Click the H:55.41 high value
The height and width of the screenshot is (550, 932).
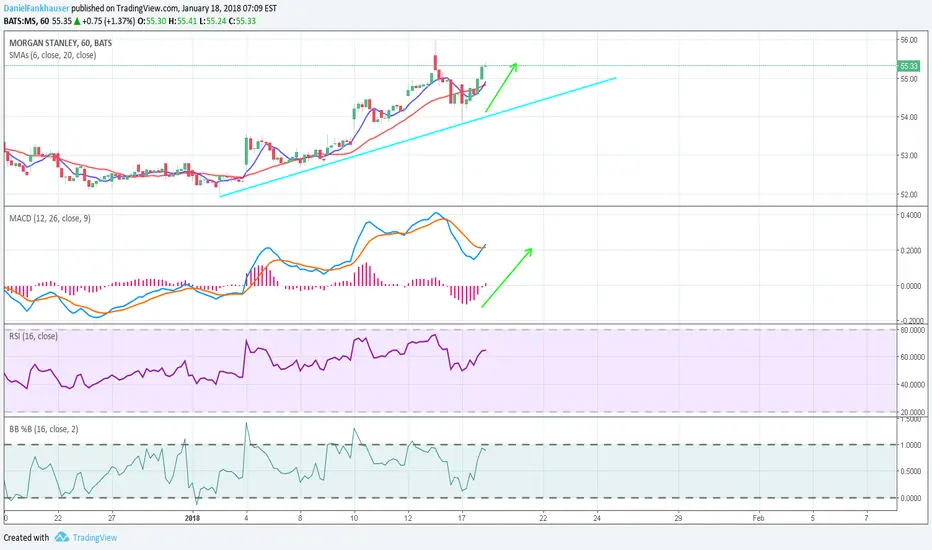182,21
